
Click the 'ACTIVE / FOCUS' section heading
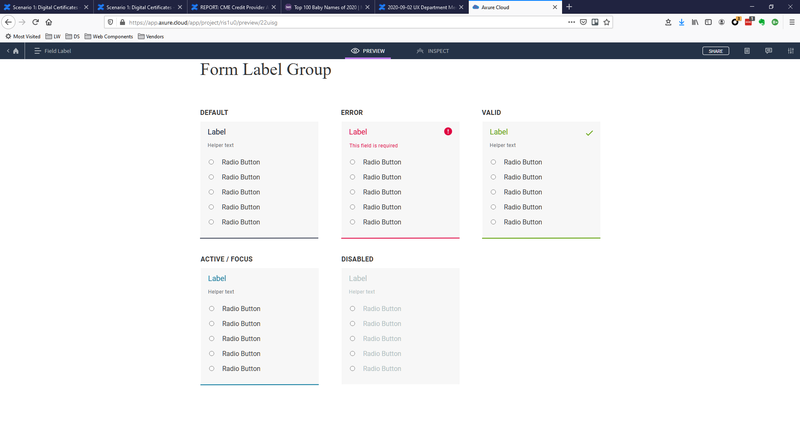227,259
